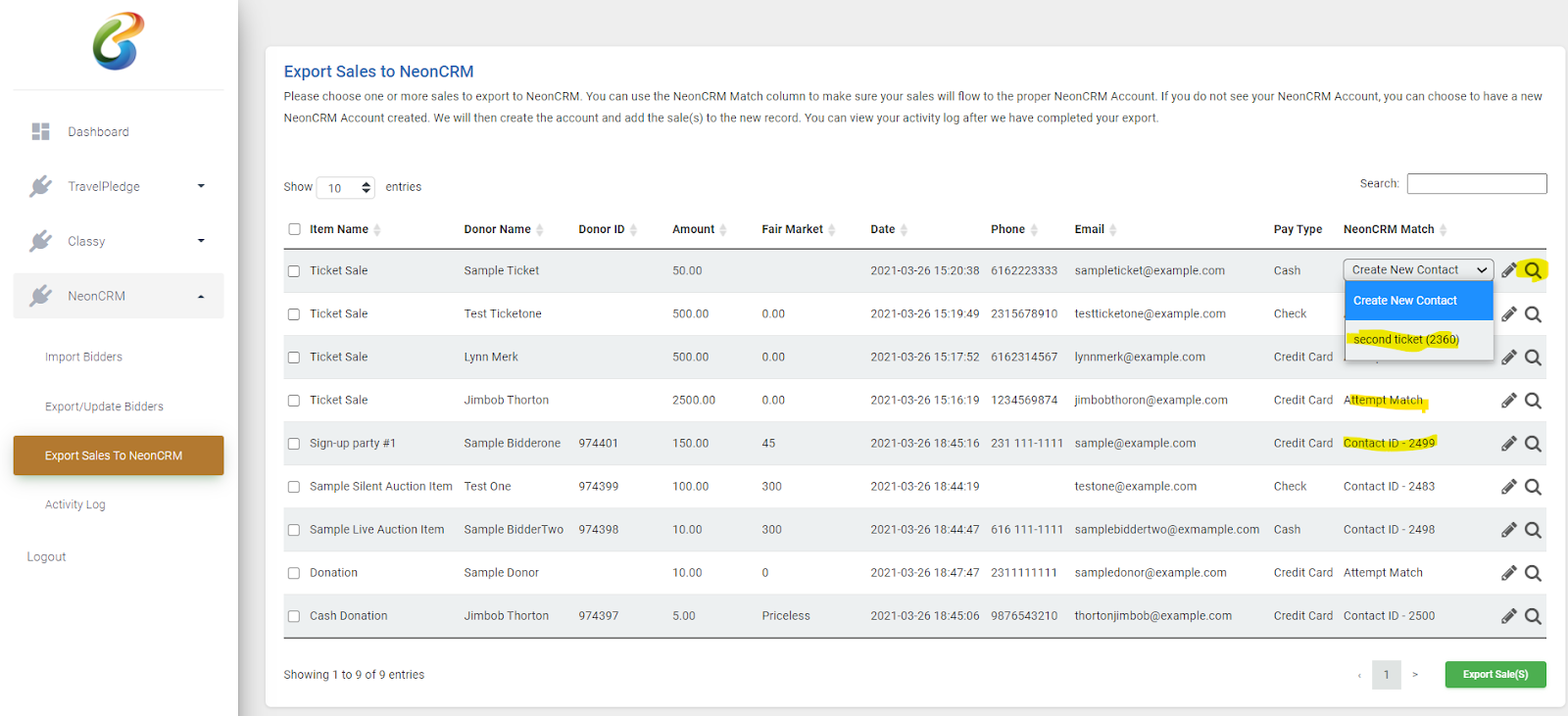Viewport: 1568px width, 716px height.
Task: Collapse the NeonCRM sidebar menu arrow
Action: pyautogui.click(x=201, y=296)
